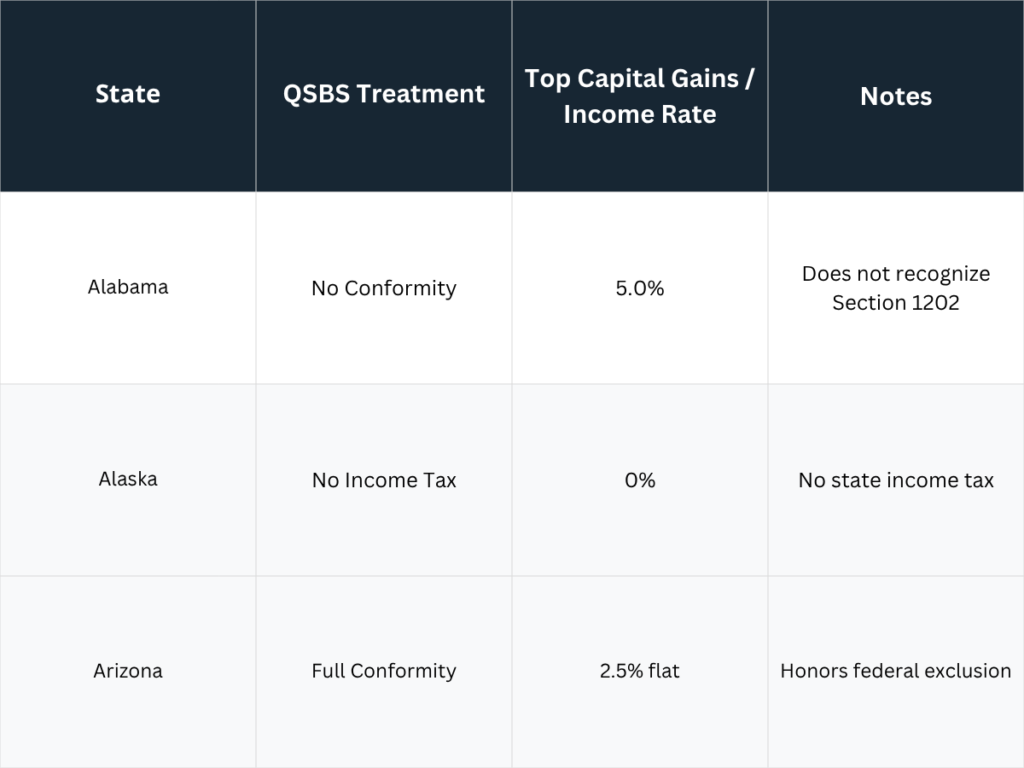Click the Income Rate header line
Viewport: 1024px width, 768px height.
point(639,114)
